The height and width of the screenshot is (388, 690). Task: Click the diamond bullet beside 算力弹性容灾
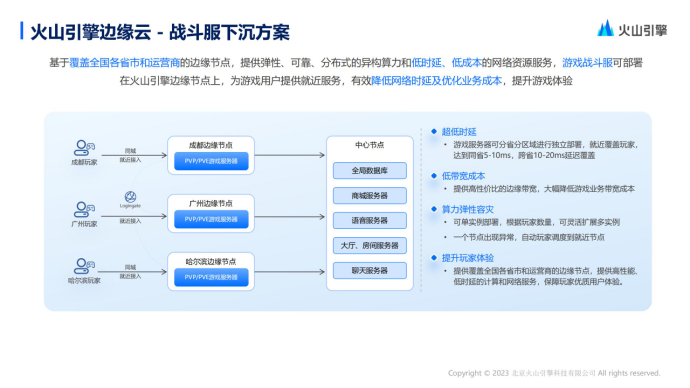tap(434, 209)
